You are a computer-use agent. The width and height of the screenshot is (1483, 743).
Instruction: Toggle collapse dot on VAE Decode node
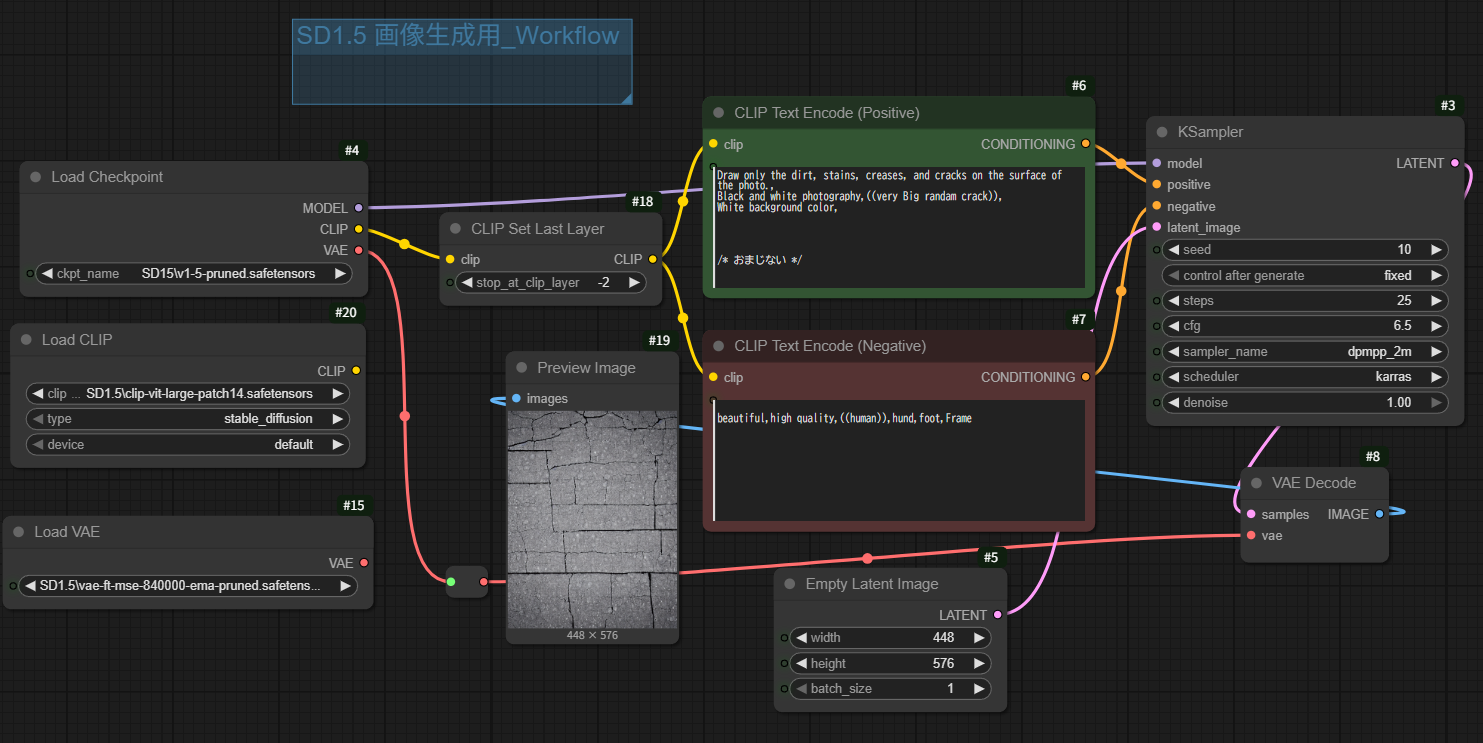click(1257, 483)
